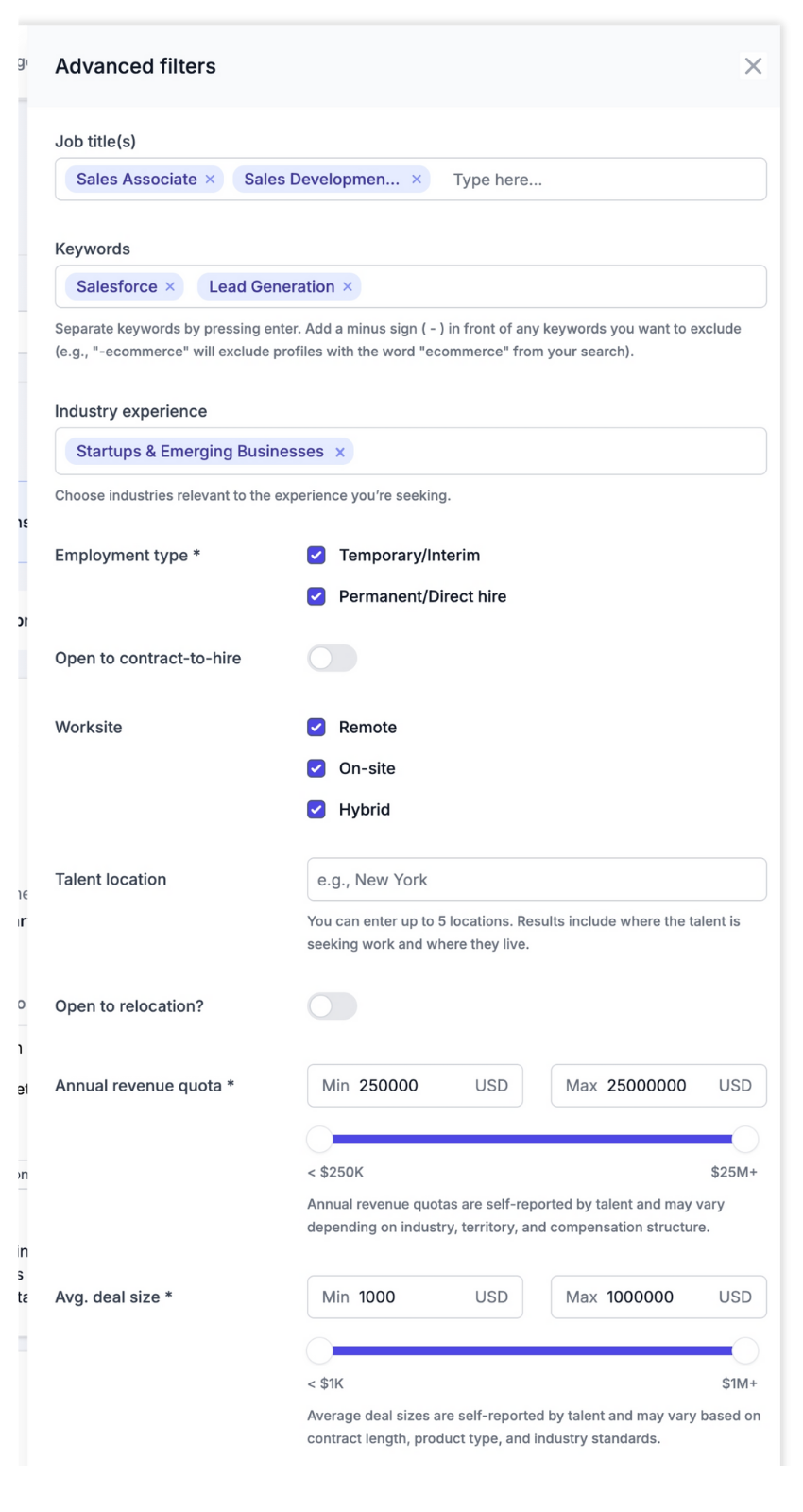Select the Min annual revenue quota field

414,1085
